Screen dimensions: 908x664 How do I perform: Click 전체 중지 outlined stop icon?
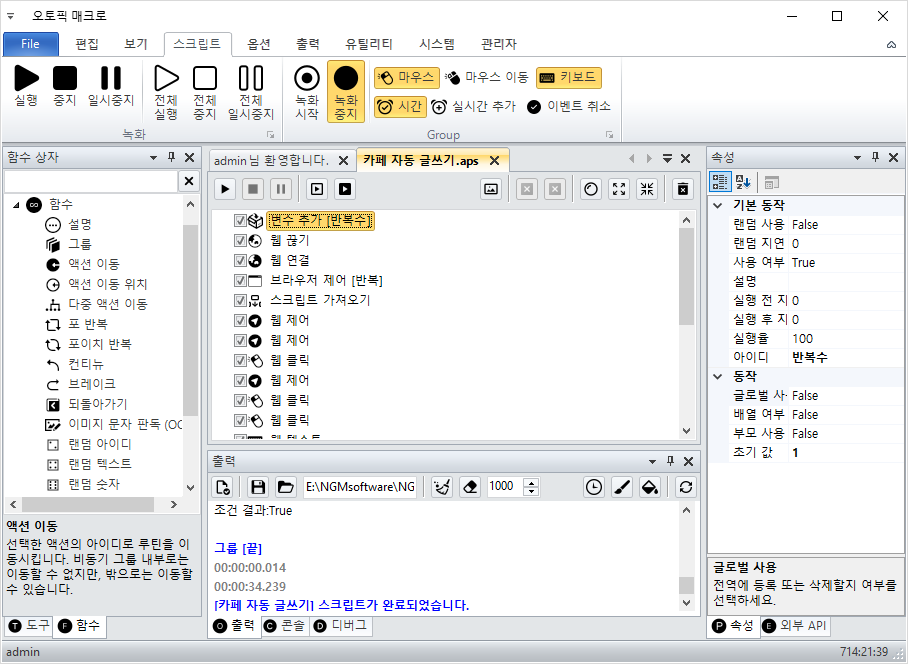pyautogui.click(x=205, y=78)
